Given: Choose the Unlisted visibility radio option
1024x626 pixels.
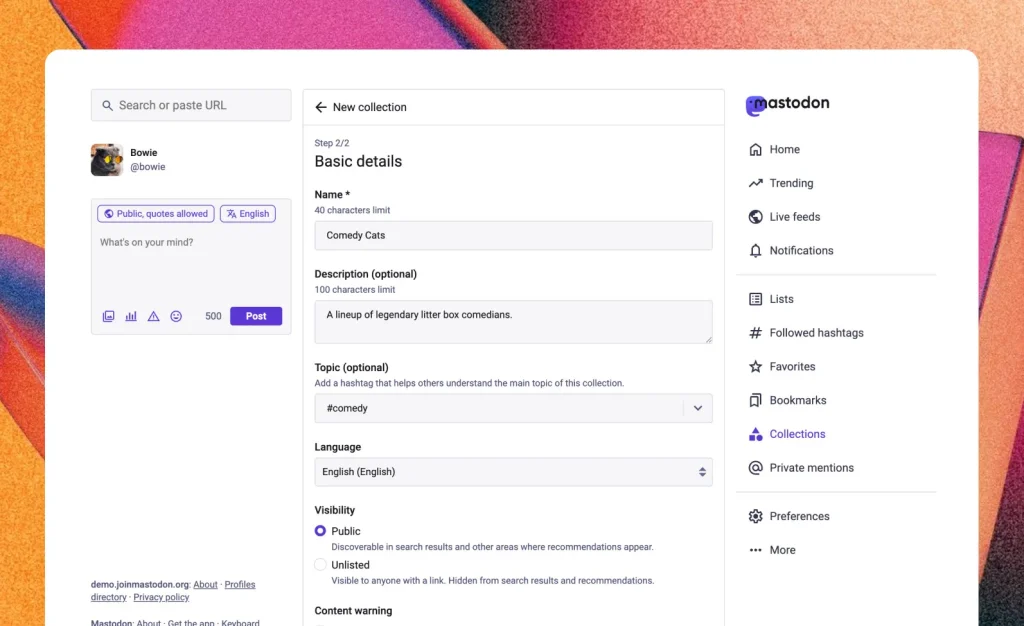Looking at the screenshot, I should [x=321, y=565].
